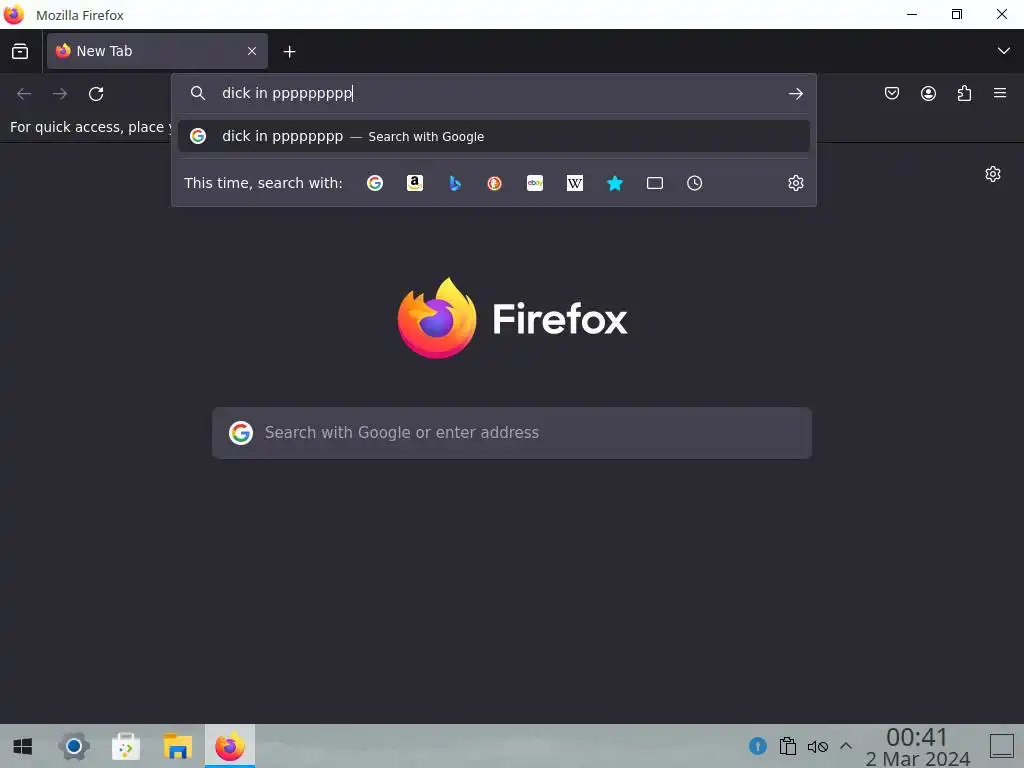Search this time with eBay
1024x768 pixels.
(x=535, y=184)
